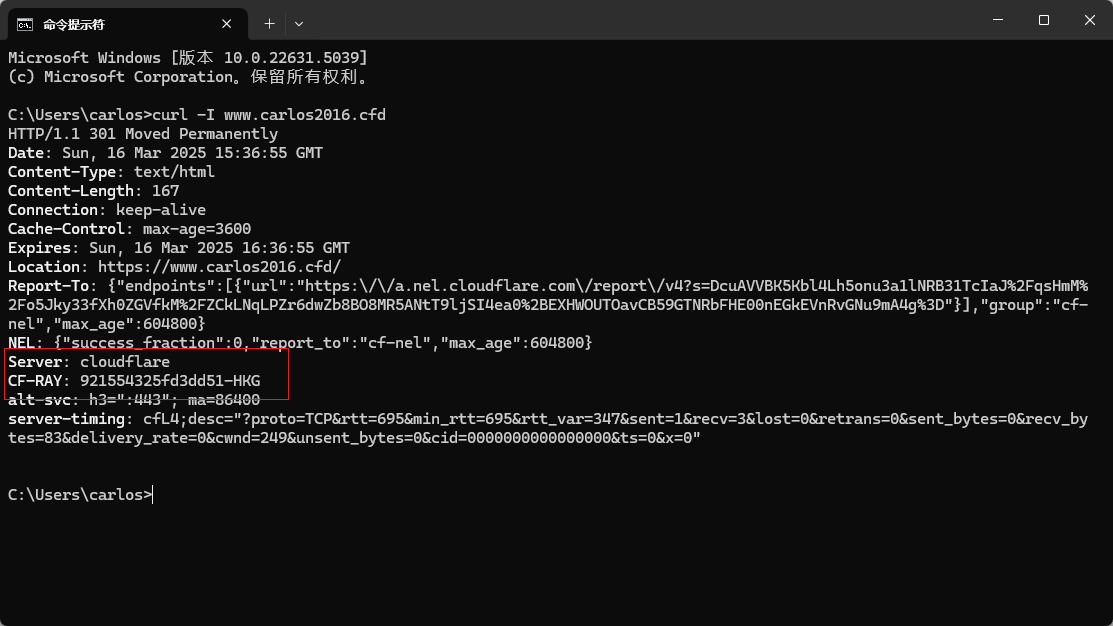Click the Cache-Control max-age=3600 line
Screen dimensions: 1113x626
(129, 229)
